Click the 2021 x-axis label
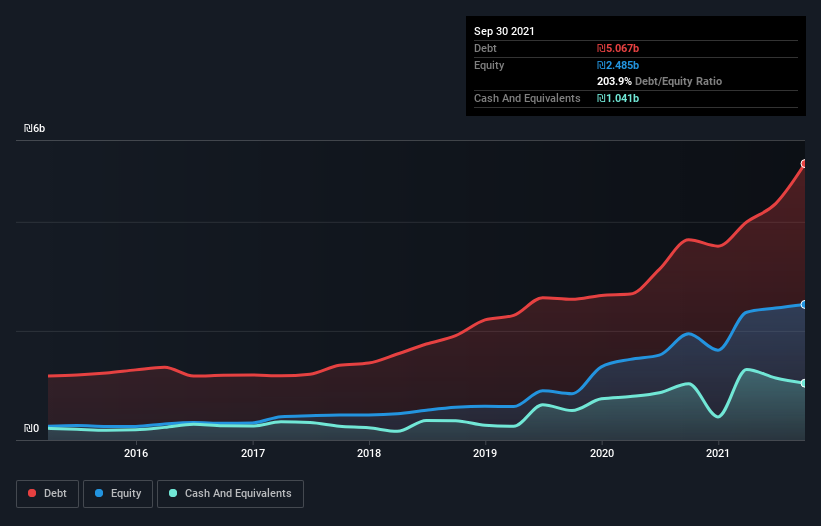This screenshot has height=526, width=821. [x=718, y=453]
